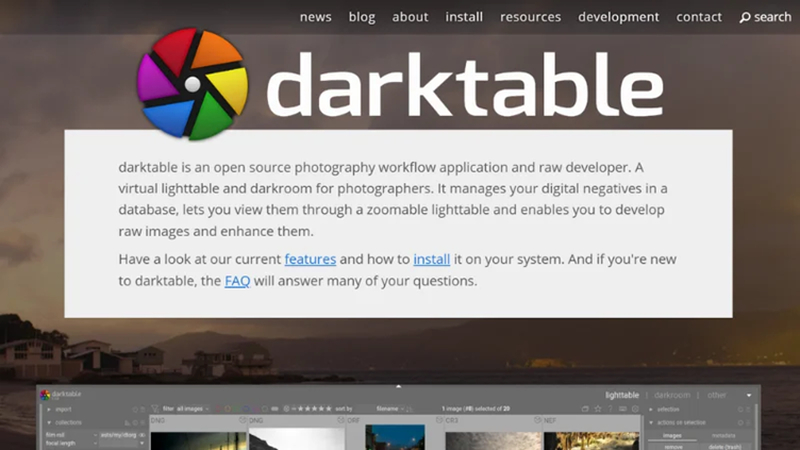
Task: Open the film roll collection dropdown
Action: click(70, 435)
